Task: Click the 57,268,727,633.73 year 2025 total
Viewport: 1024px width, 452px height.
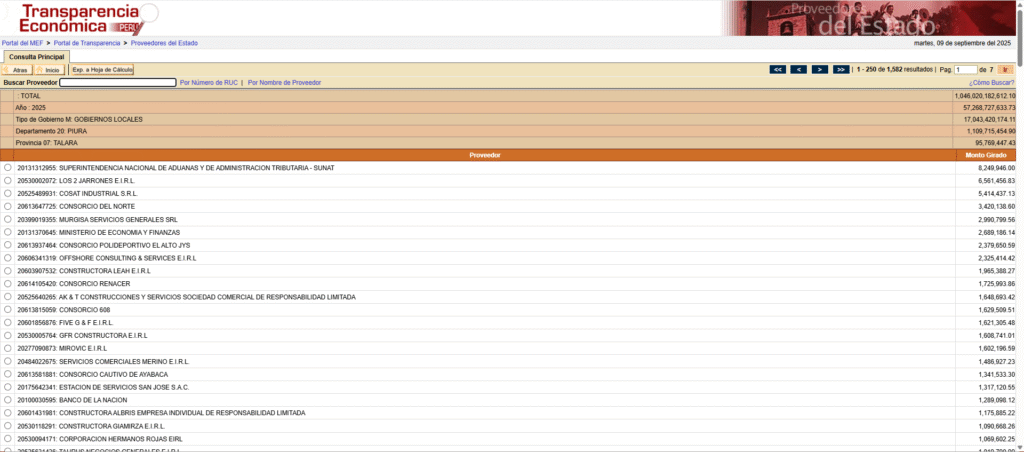Action: coord(990,107)
